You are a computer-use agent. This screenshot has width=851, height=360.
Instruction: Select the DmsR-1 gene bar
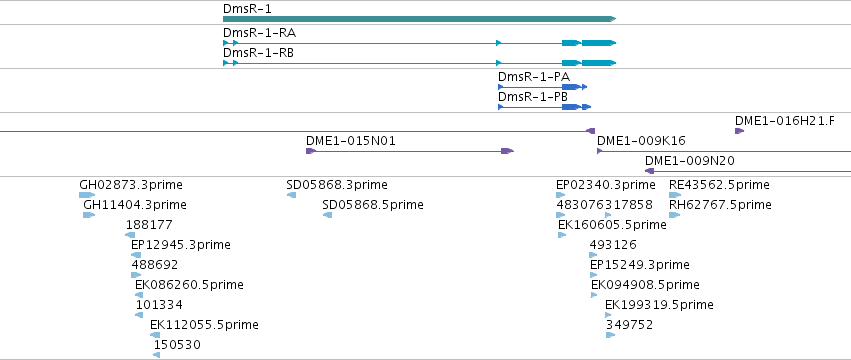[420, 19]
